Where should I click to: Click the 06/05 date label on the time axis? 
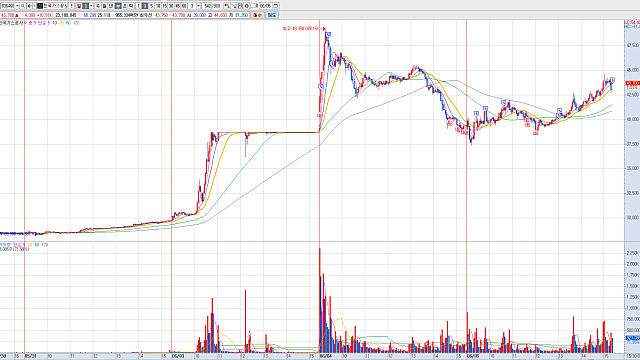(473, 356)
